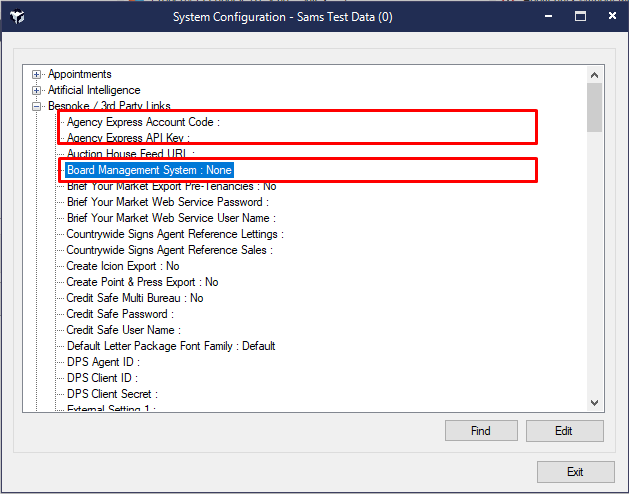Viewport: 629px width, 494px height.
Task: Click the scrollbar up arrow
Action: (x=595, y=75)
